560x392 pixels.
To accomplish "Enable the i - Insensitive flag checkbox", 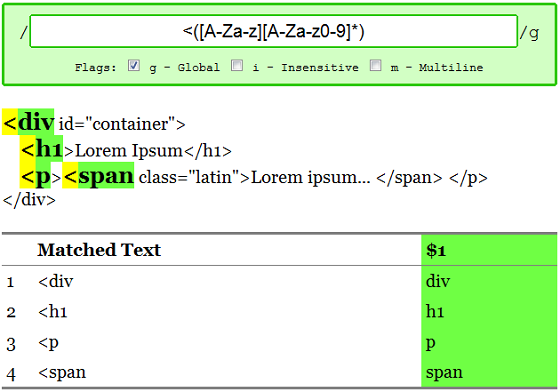I will (x=237, y=66).
